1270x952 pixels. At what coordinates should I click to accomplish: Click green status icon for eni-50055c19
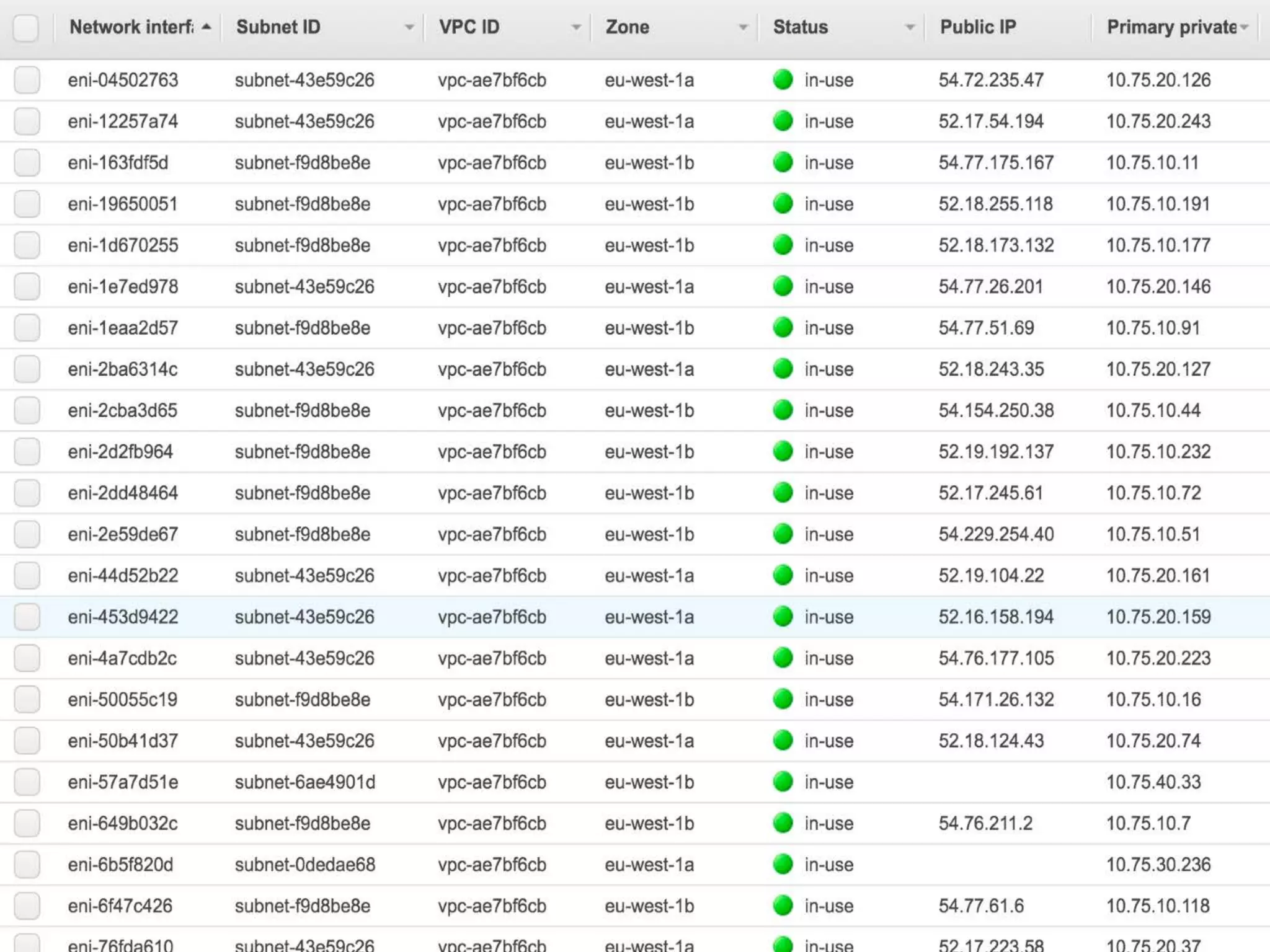coord(783,699)
